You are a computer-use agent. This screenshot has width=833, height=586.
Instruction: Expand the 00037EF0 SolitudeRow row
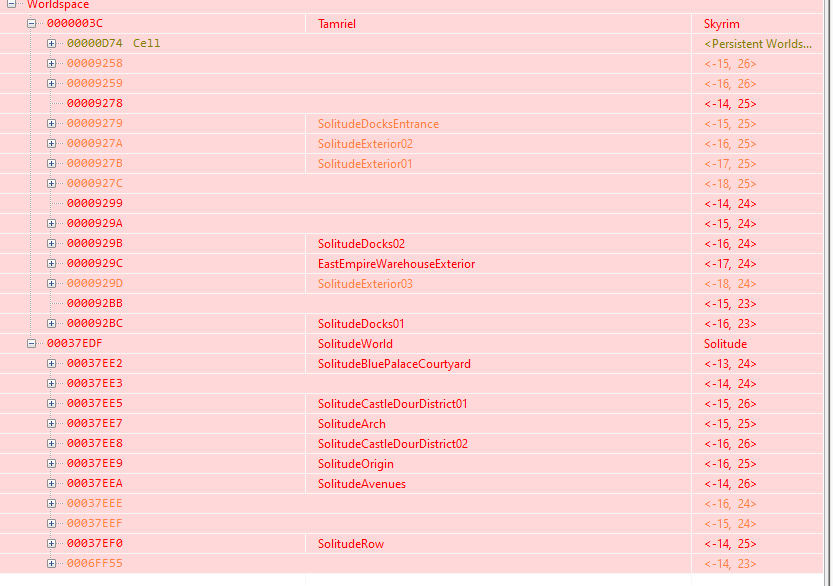(x=52, y=543)
